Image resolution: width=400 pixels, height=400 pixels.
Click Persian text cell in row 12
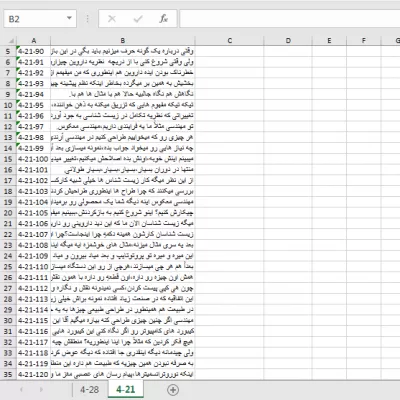(x=122, y=127)
